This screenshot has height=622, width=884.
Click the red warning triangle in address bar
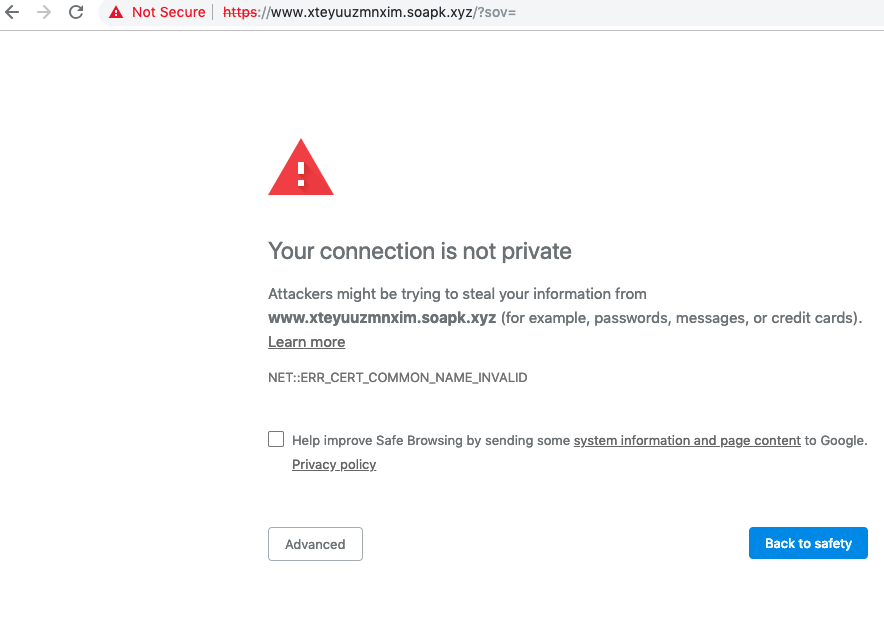click(x=116, y=13)
